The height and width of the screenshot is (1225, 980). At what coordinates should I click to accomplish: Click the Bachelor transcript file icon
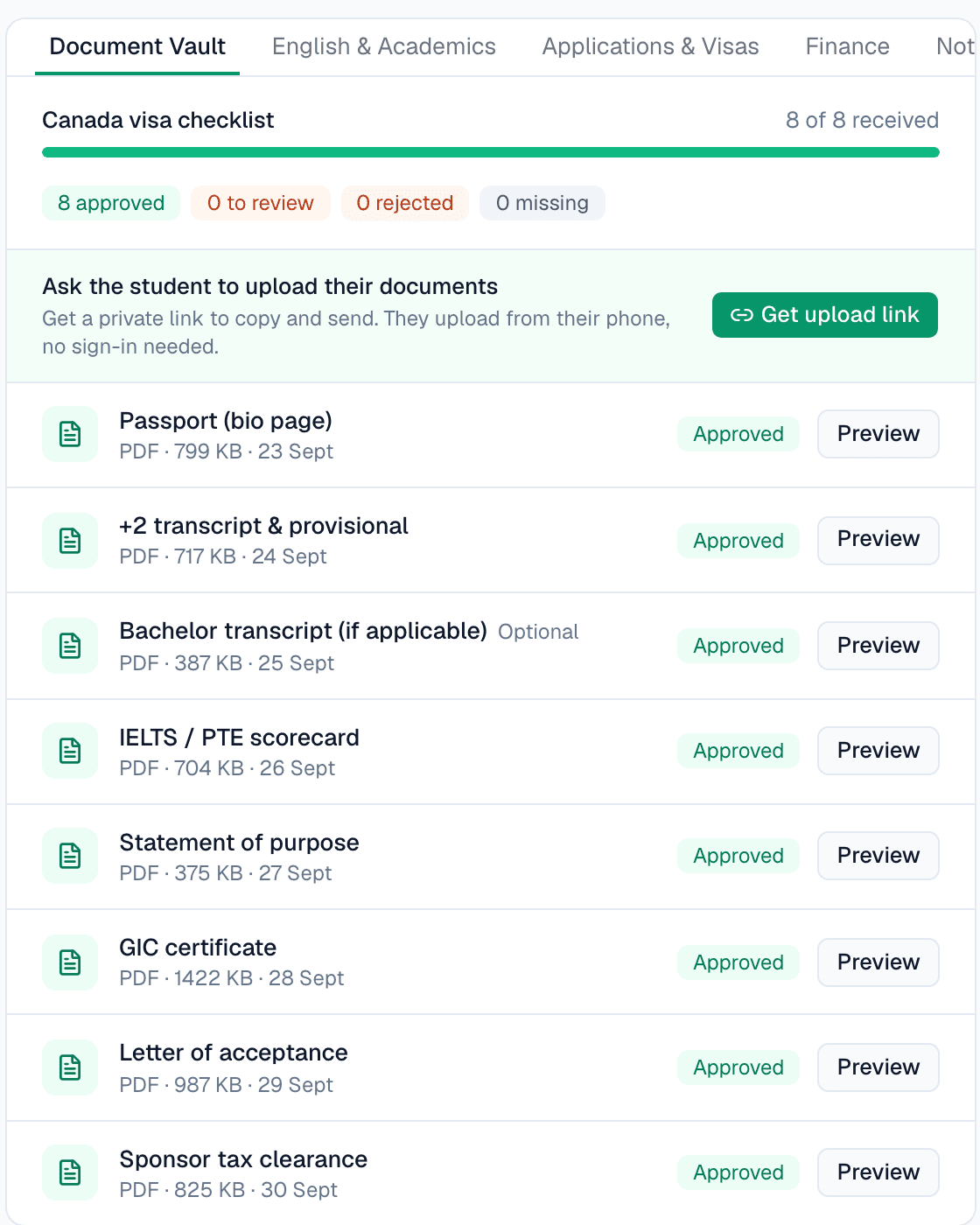pyautogui.click(x=70, y=646)
